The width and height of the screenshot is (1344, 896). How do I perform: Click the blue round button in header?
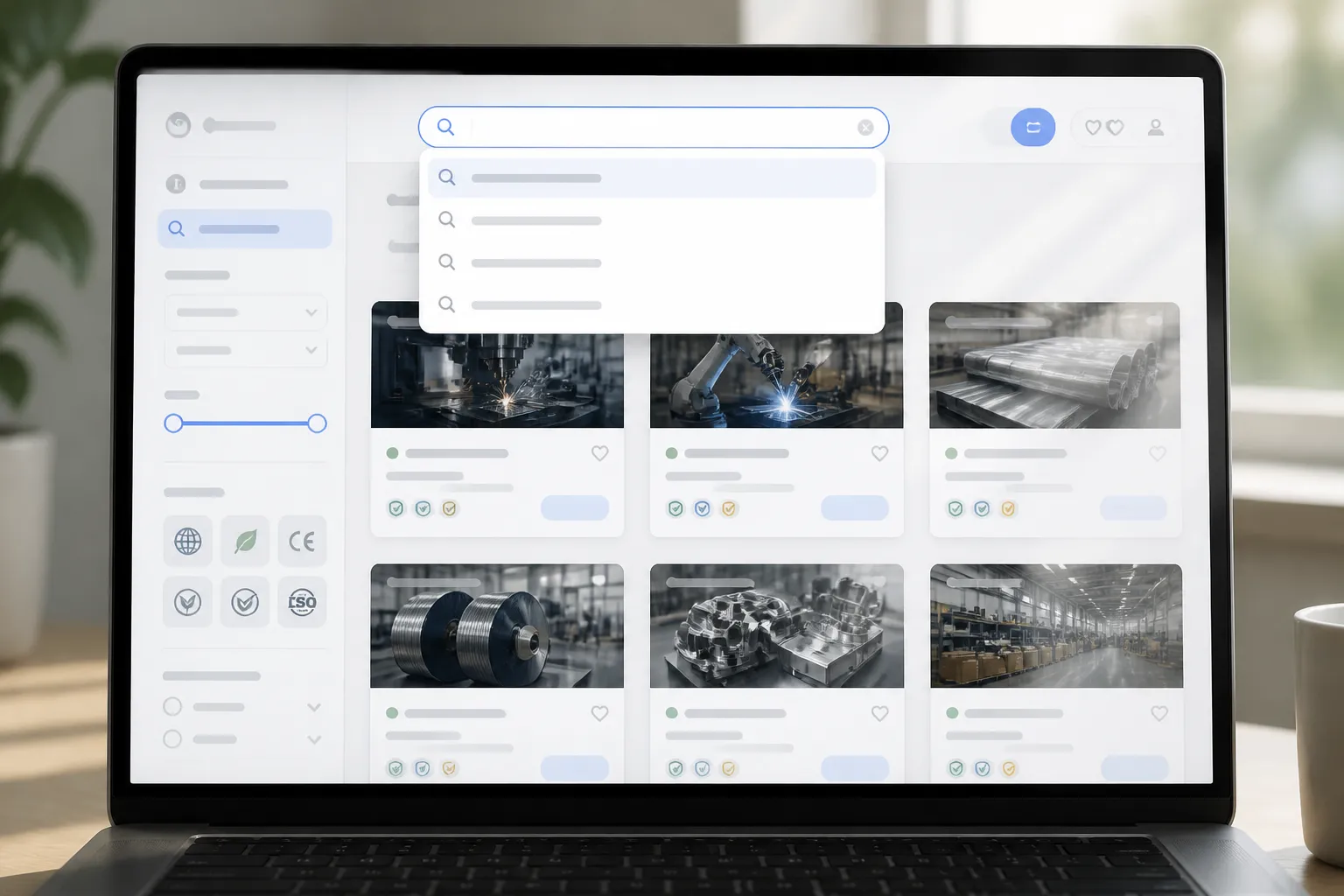(x=1032, y=127)
